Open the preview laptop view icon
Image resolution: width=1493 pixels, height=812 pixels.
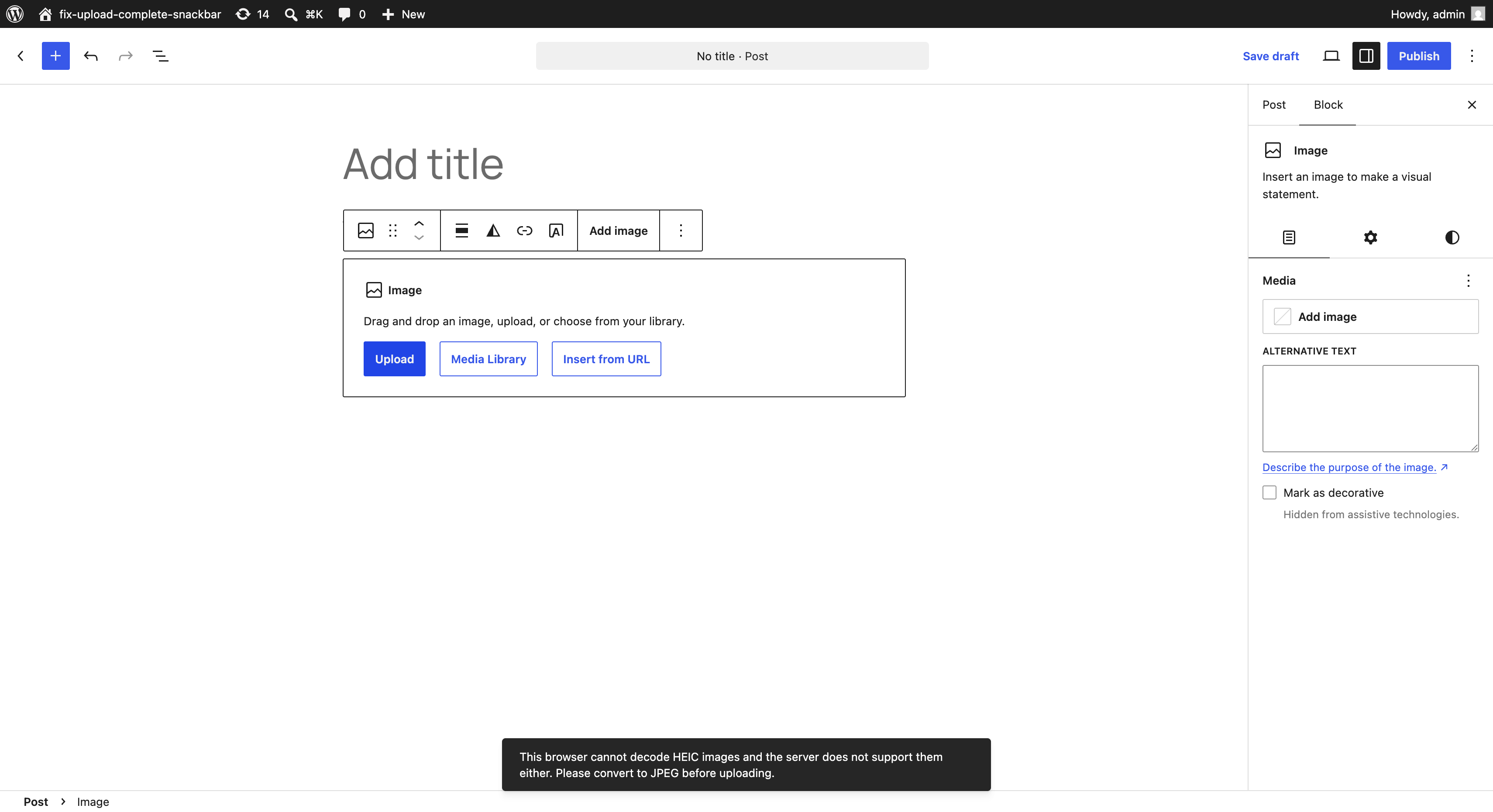pyautogui.click(x=1331, y=55)
